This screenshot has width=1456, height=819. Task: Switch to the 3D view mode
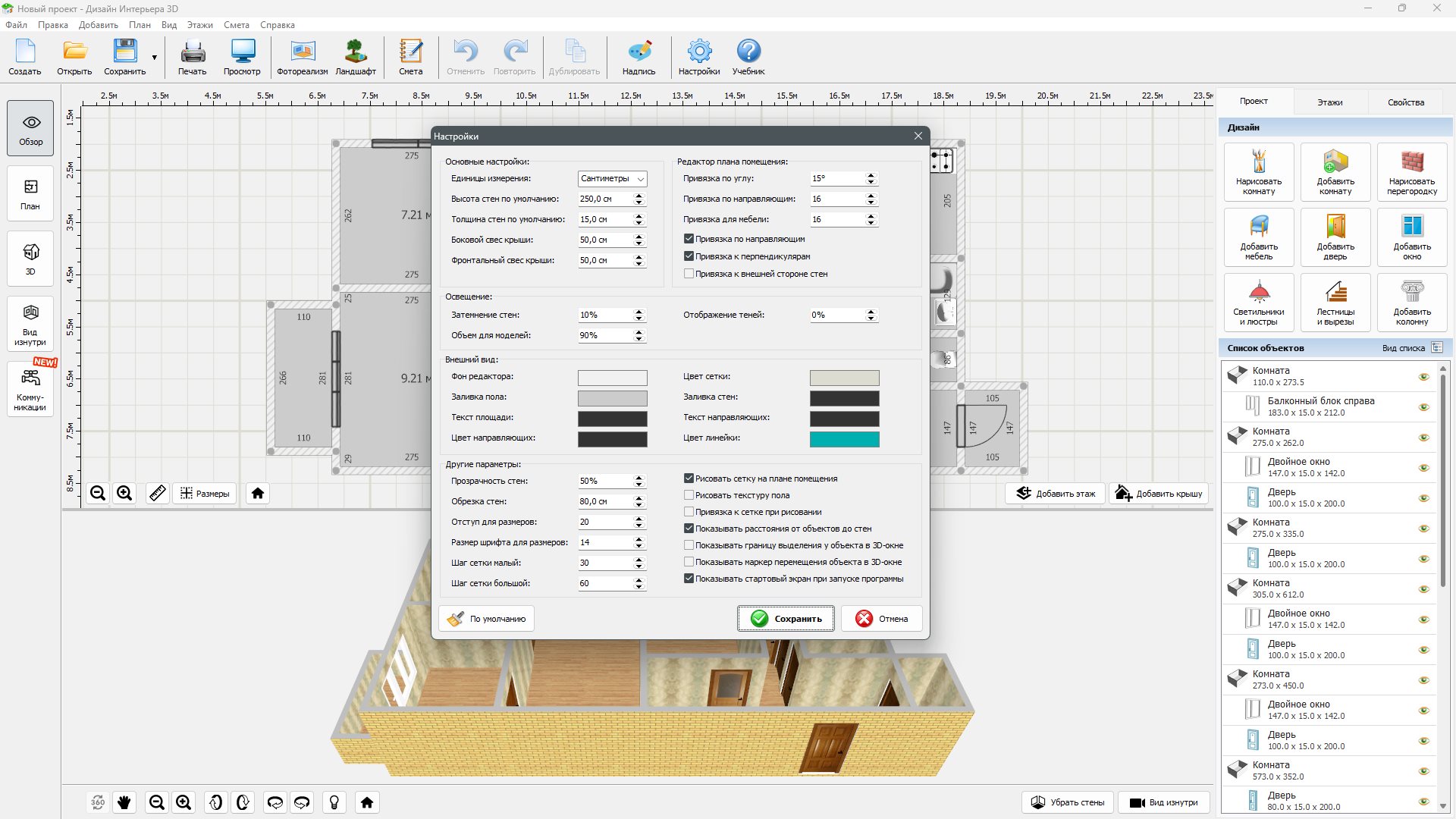click(30, 259)
